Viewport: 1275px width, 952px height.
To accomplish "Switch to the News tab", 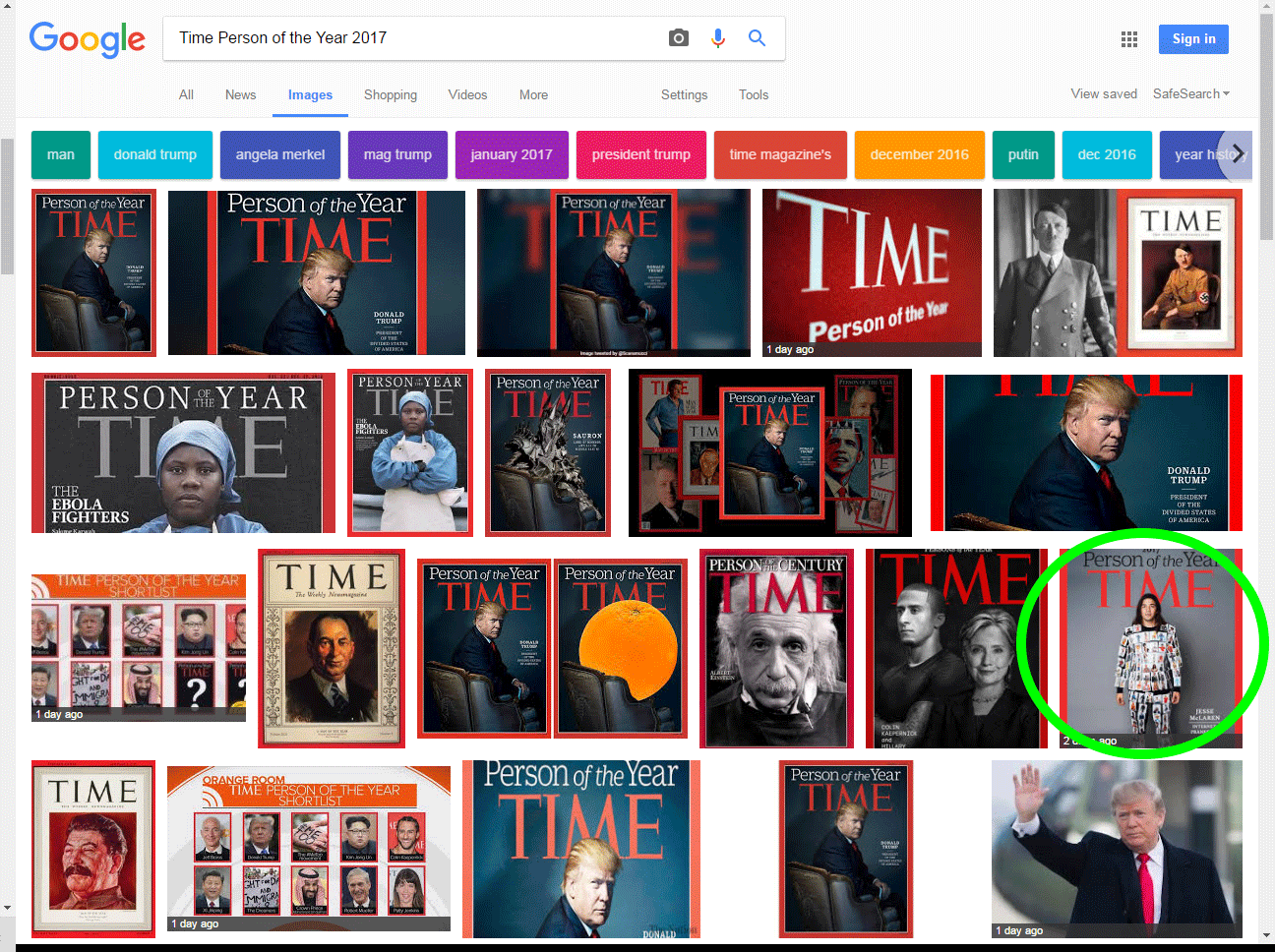I will 240,94.
